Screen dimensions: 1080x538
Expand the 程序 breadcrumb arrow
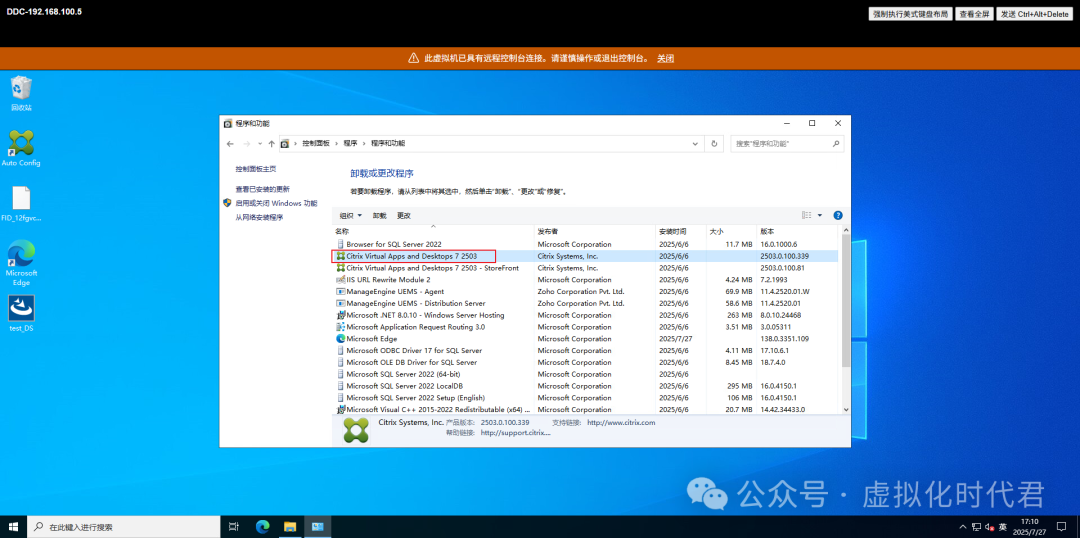(365, 144)
